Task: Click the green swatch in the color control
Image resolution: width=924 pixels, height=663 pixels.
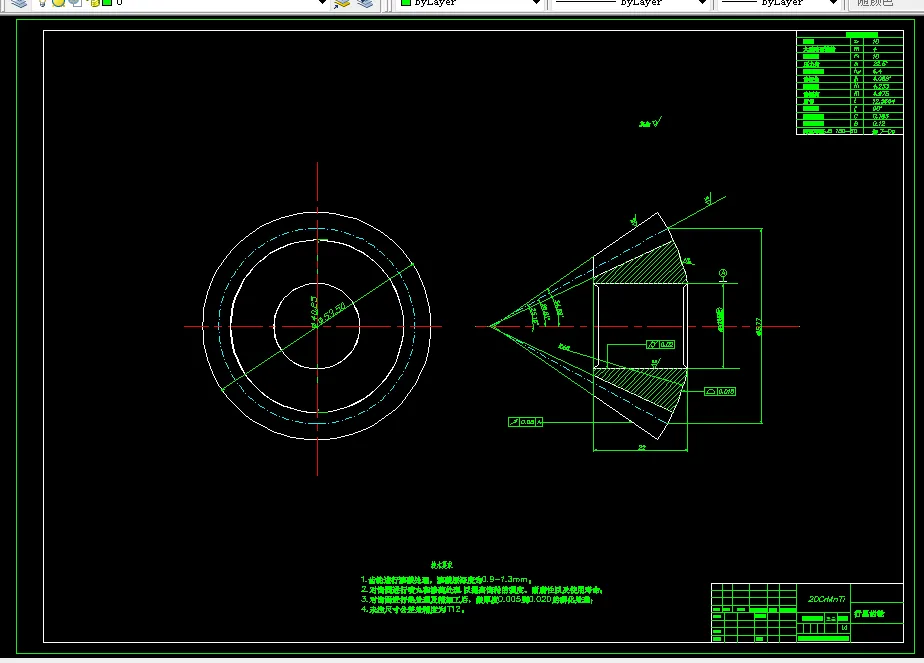Action: [x=405, y=3]
